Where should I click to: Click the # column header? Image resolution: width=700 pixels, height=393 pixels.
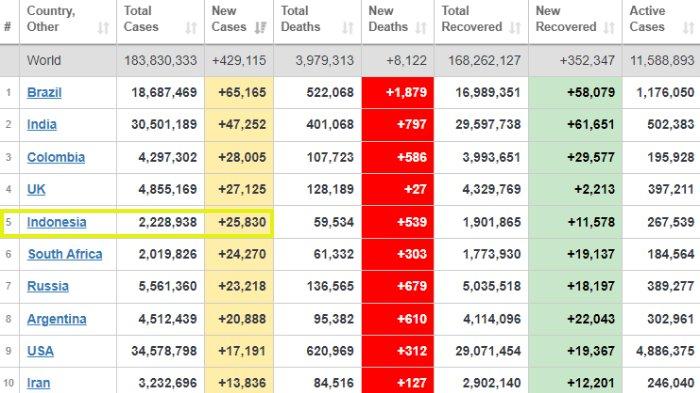pyautogui.click(x=8, y=27)
